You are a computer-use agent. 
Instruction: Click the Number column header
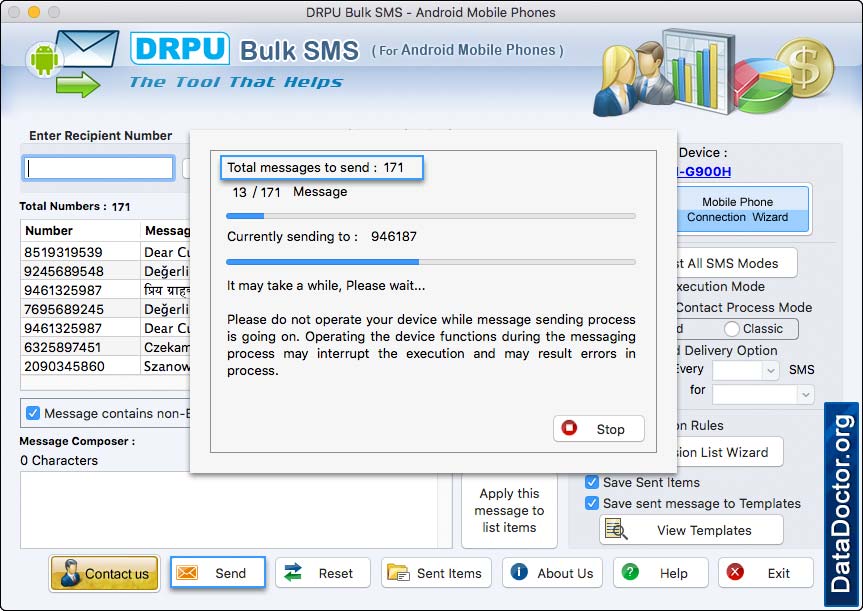tap(80, 231)
